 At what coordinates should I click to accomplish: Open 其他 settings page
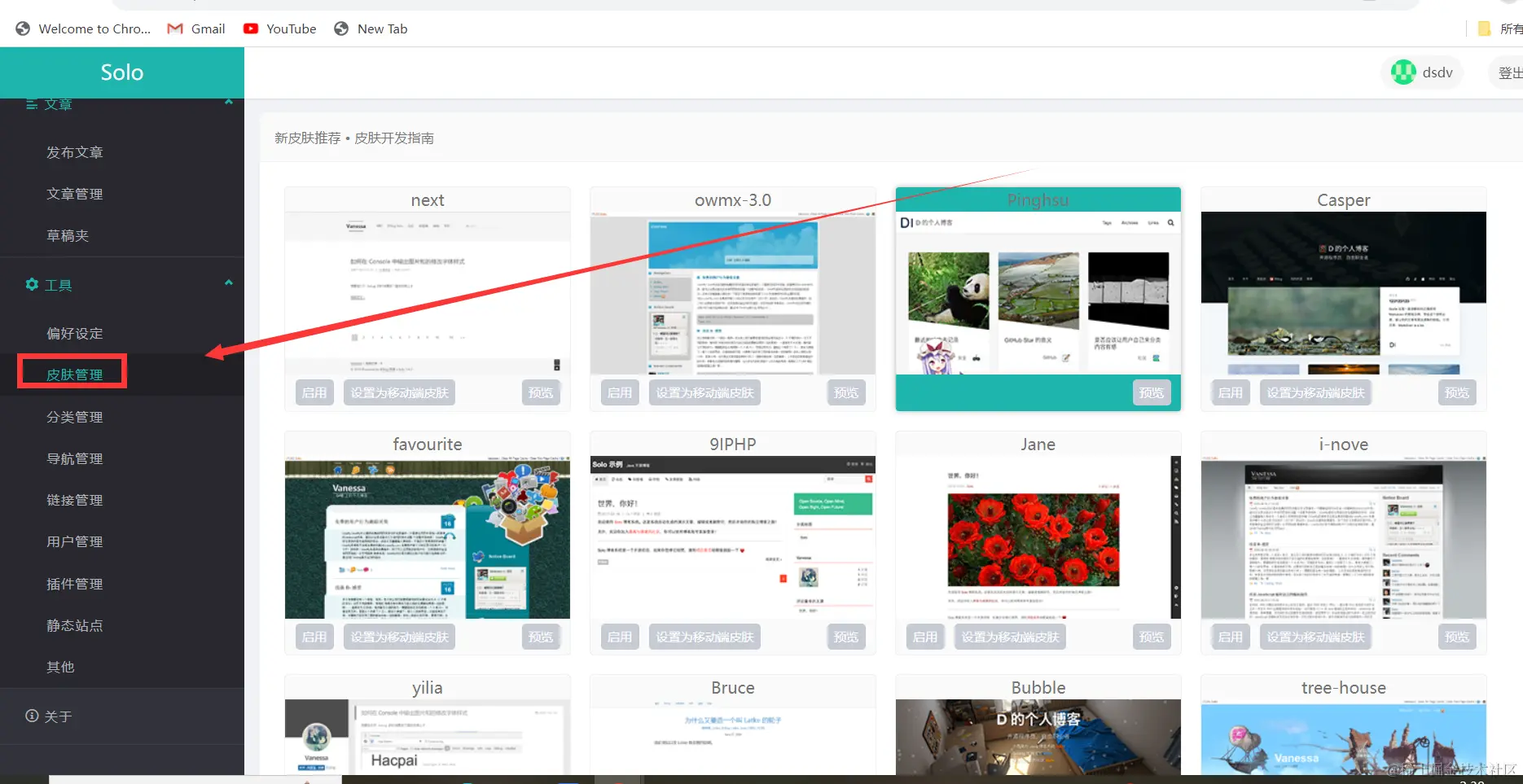coord(60,667)
